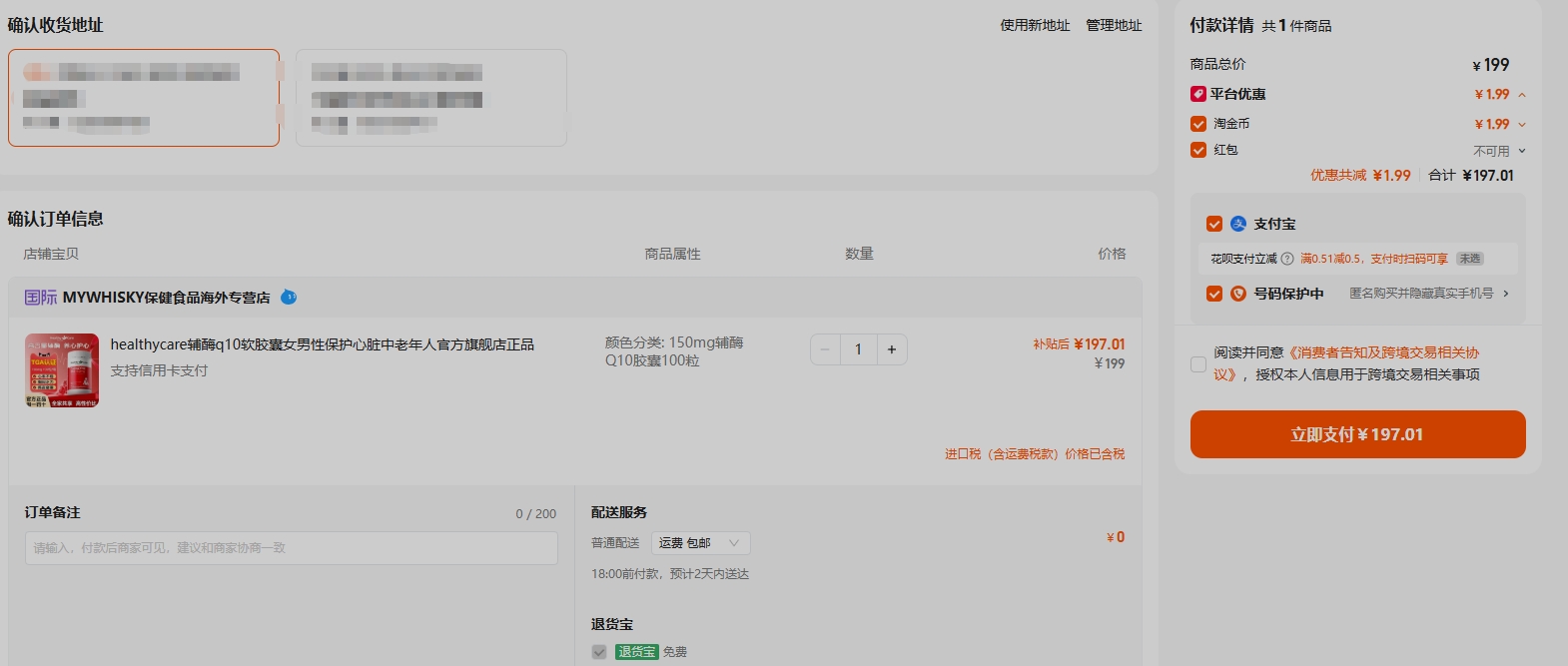Uncheck the 红包 checkbox
The height and width of the screenshot is (666, 1568).
coord(1198,150)
